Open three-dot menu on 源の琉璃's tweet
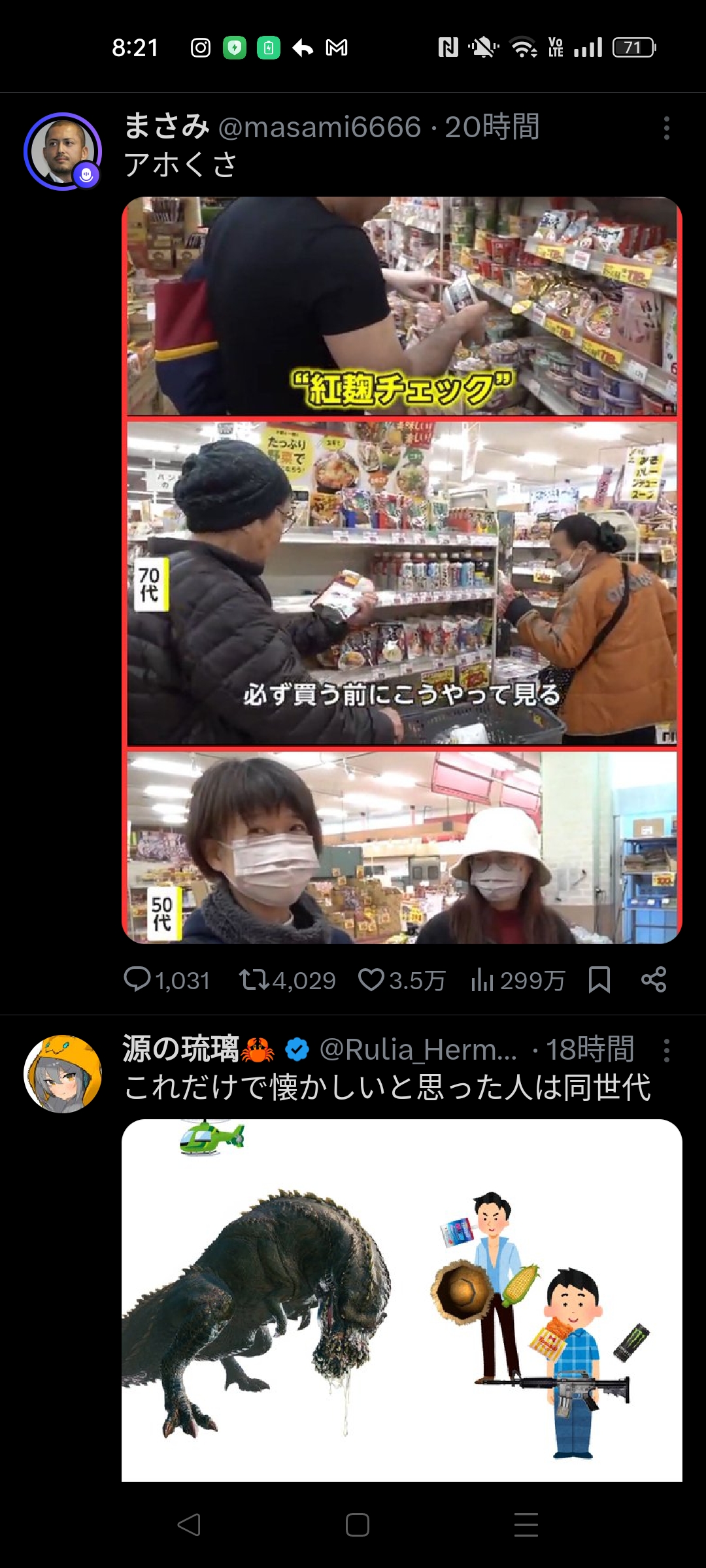The height and width of the screenshot is (1568, 706). click(x=666, y=1051)
